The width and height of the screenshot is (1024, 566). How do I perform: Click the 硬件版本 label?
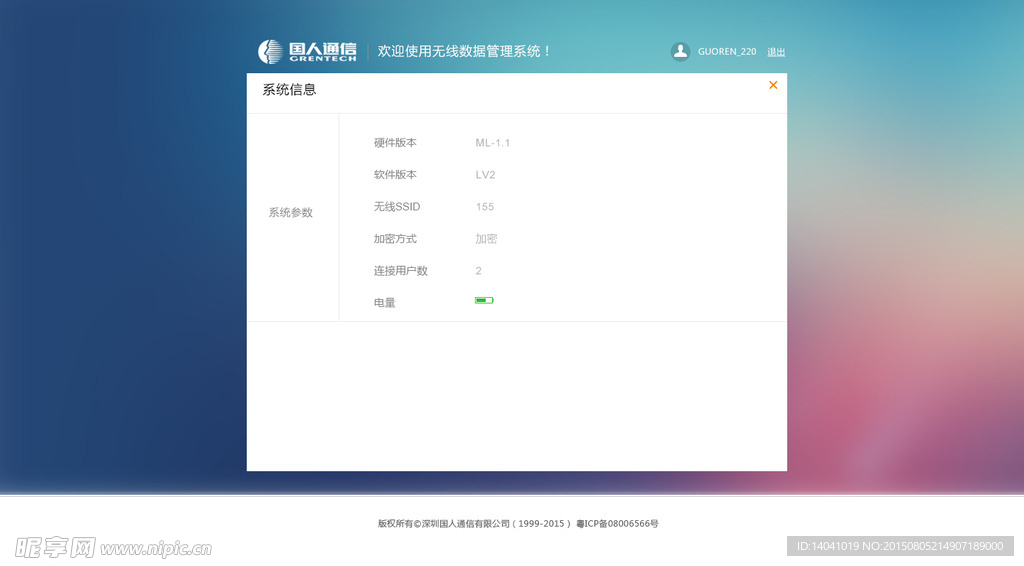click(x=395, y=143)
